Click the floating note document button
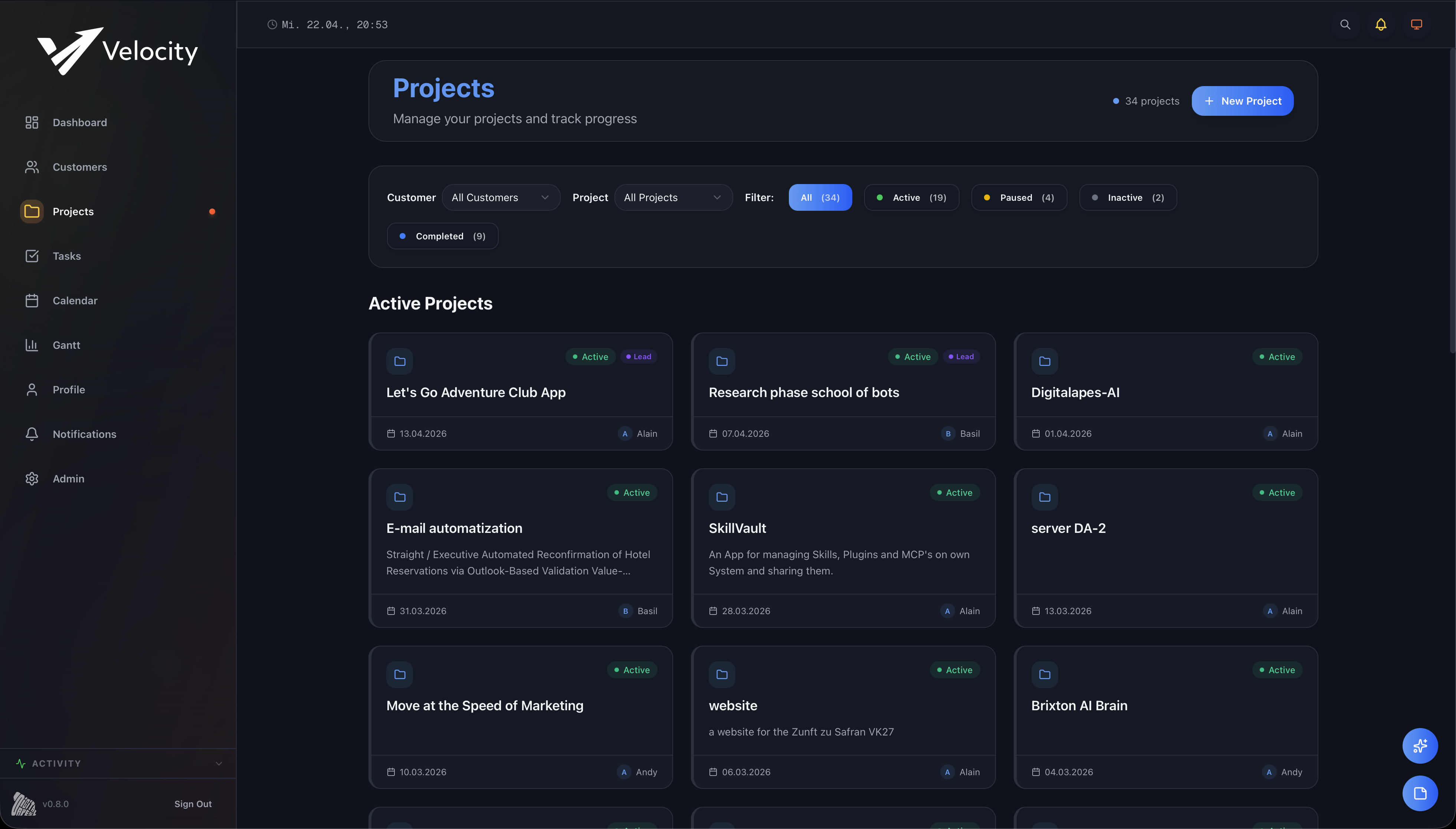The height and width of the screenshot is (829, 1456). [1420, 793]
